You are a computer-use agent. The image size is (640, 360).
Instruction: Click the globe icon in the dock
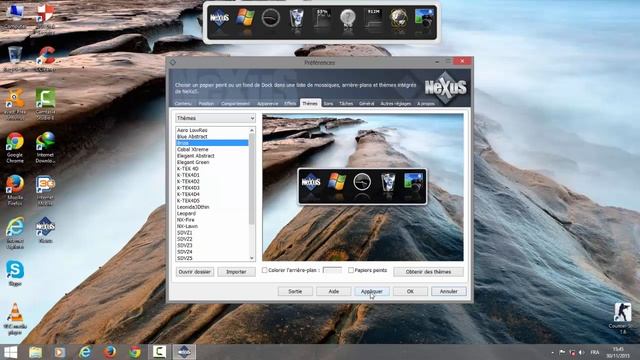click(x=398, y=19)
